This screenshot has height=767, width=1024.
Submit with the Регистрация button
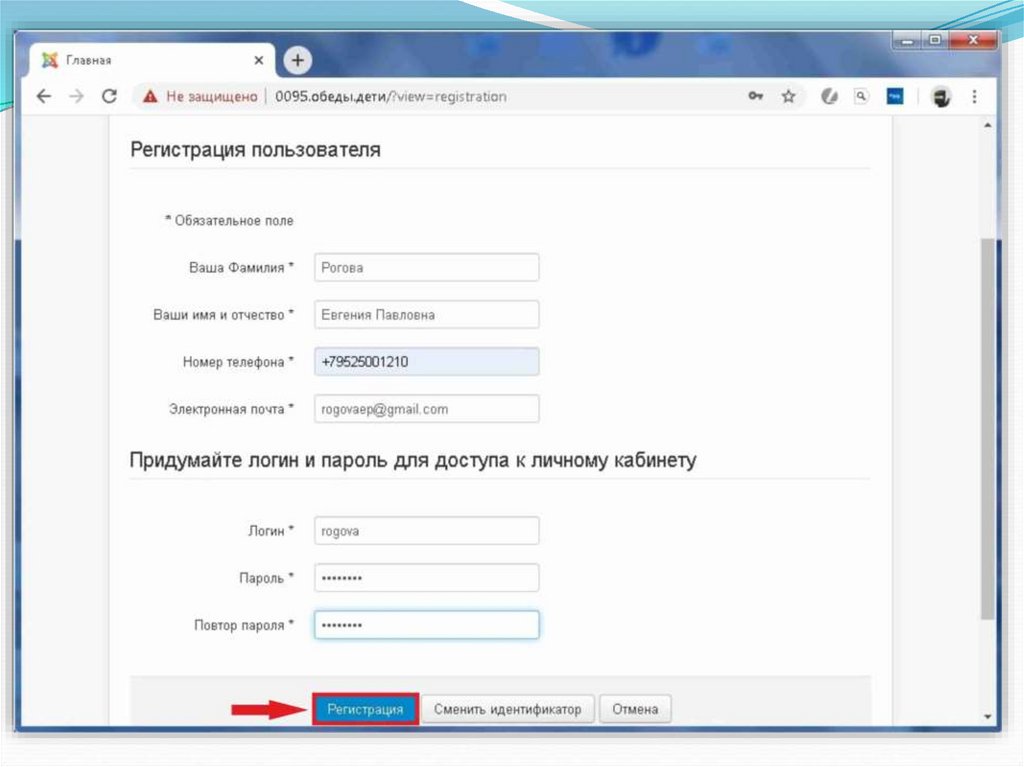click(x=365, y=710)
